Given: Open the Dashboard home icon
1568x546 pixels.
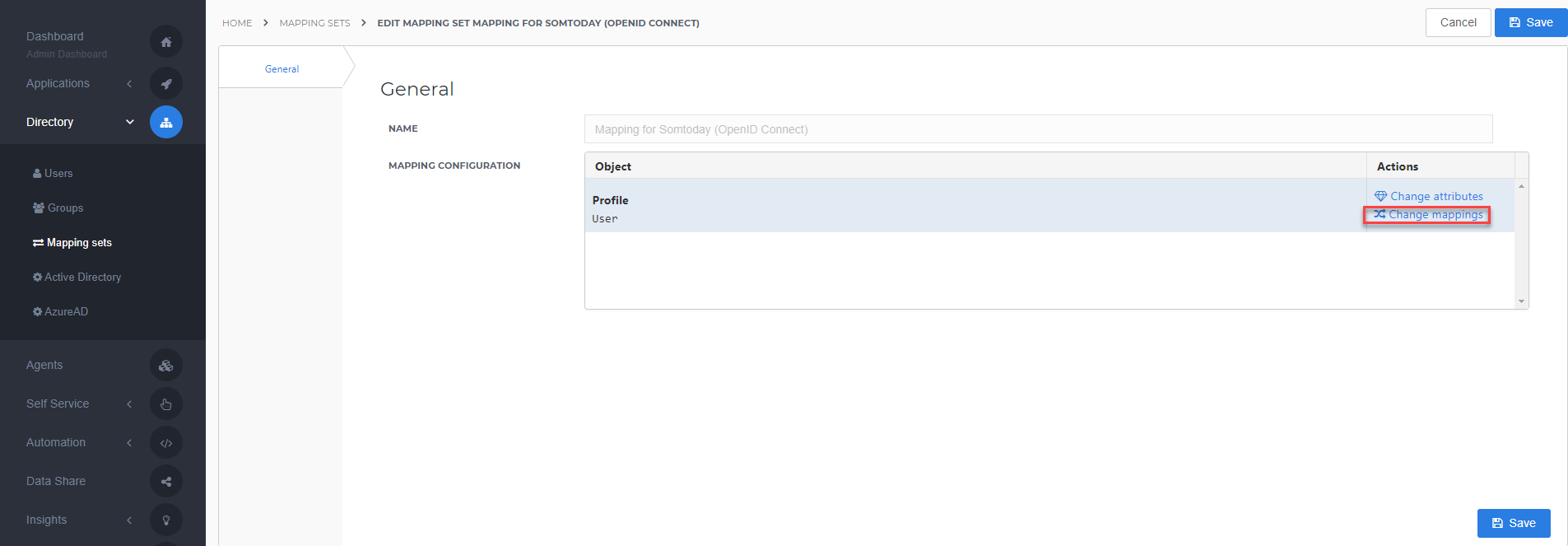Looking at the screenshot, I should 166,42.
